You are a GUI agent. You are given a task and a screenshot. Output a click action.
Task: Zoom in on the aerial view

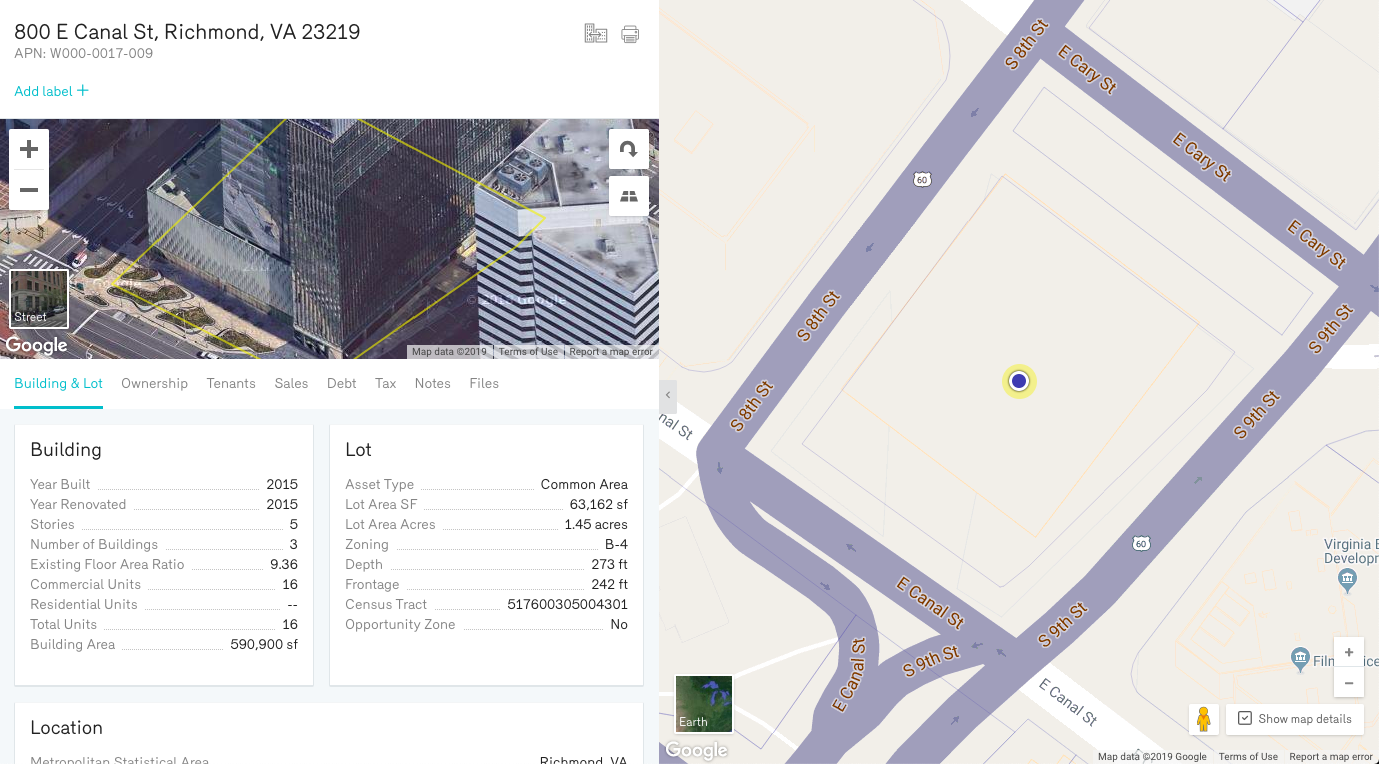tap(29, 150)
